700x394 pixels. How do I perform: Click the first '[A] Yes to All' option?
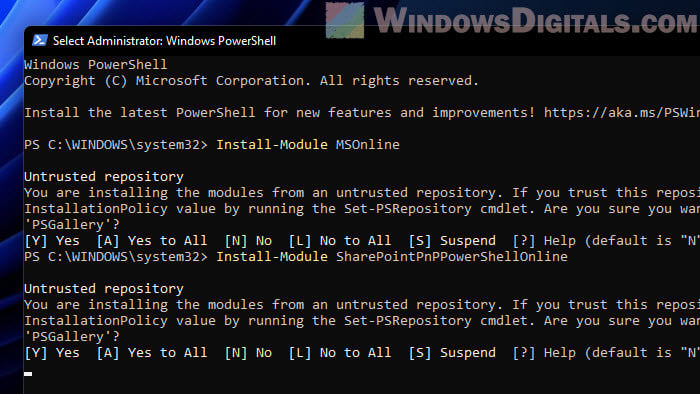[x=152, y=241]
